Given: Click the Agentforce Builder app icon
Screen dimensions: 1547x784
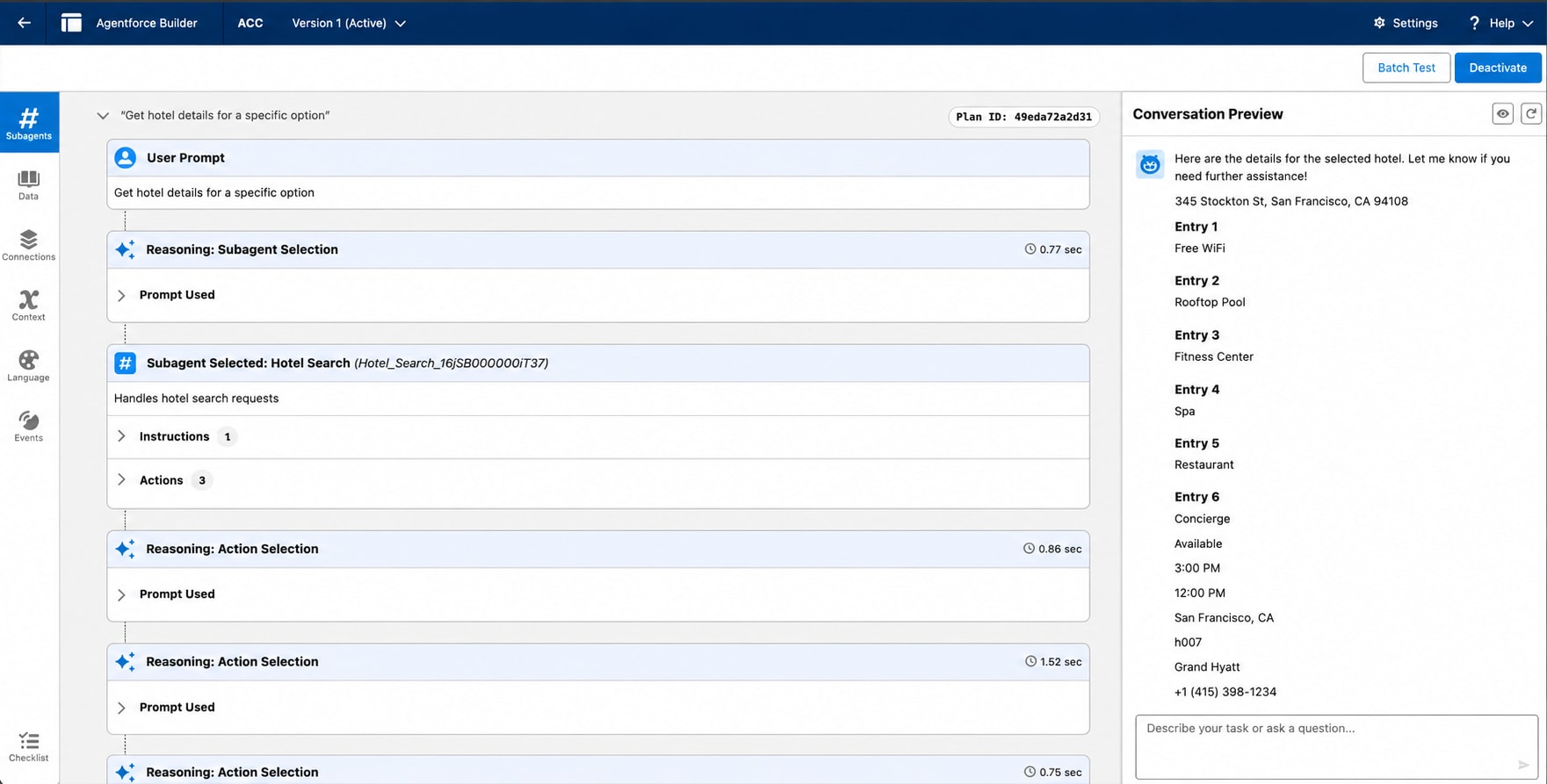Looking at the screenshot, I should tap(71, 23).
